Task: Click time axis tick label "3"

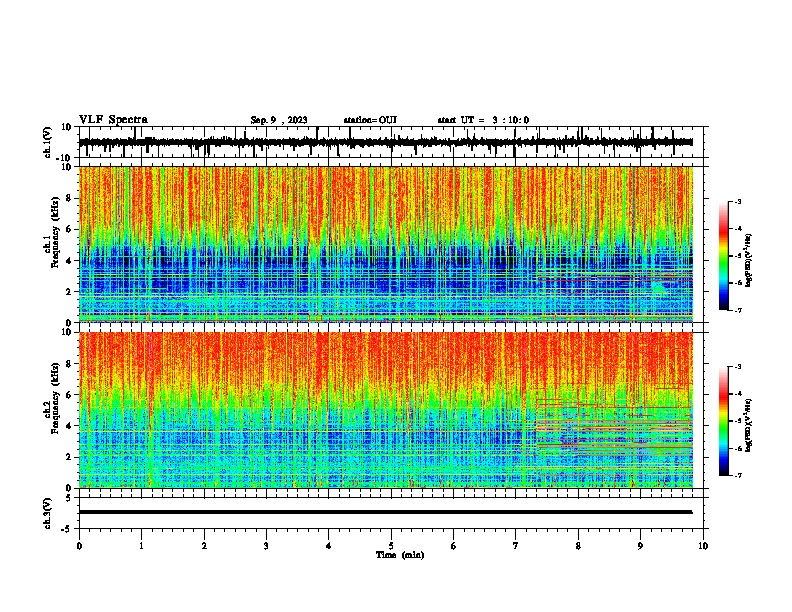Action: click(x=266, y=546)
